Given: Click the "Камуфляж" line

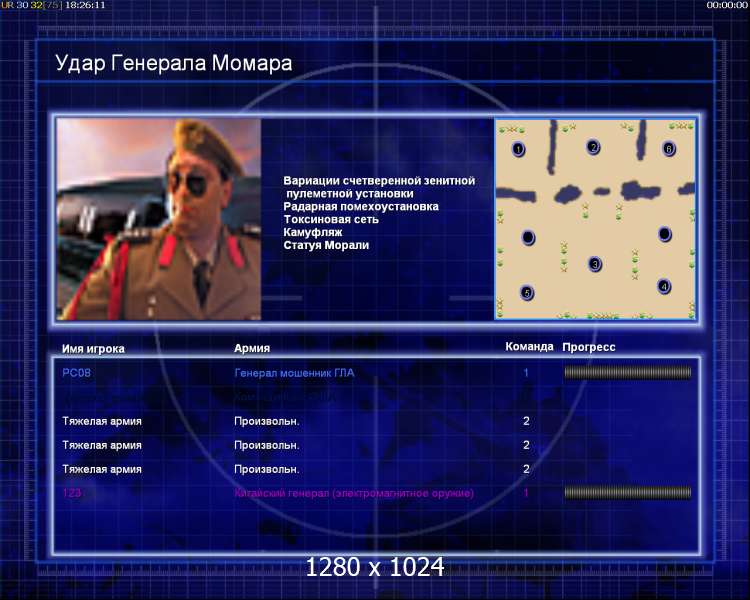Looking at the screenshot, I should (x=313, y=233).
